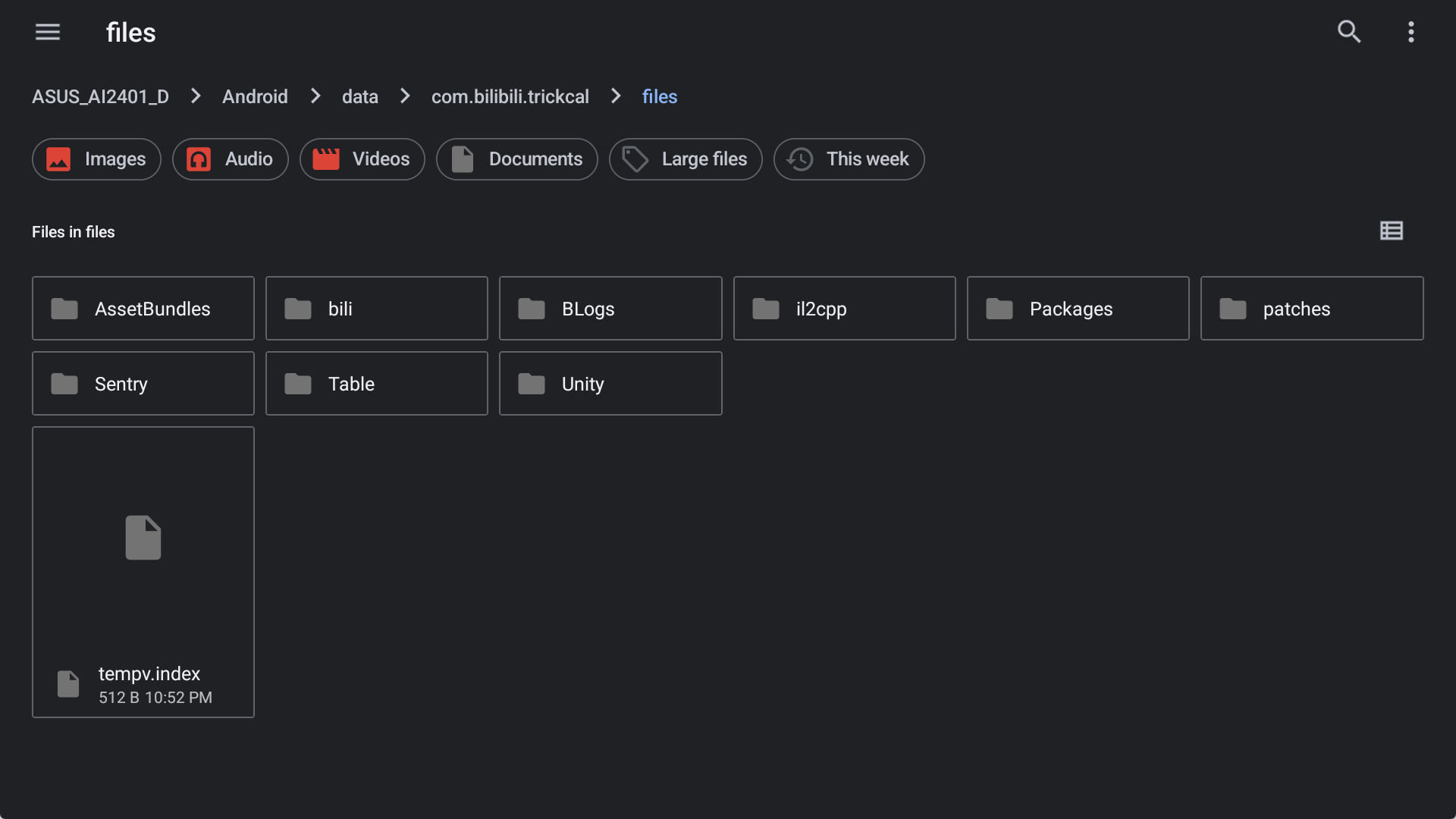Jump to data breadcrumb
This screenshot has width=1456, height=819.
click(359, 97)
